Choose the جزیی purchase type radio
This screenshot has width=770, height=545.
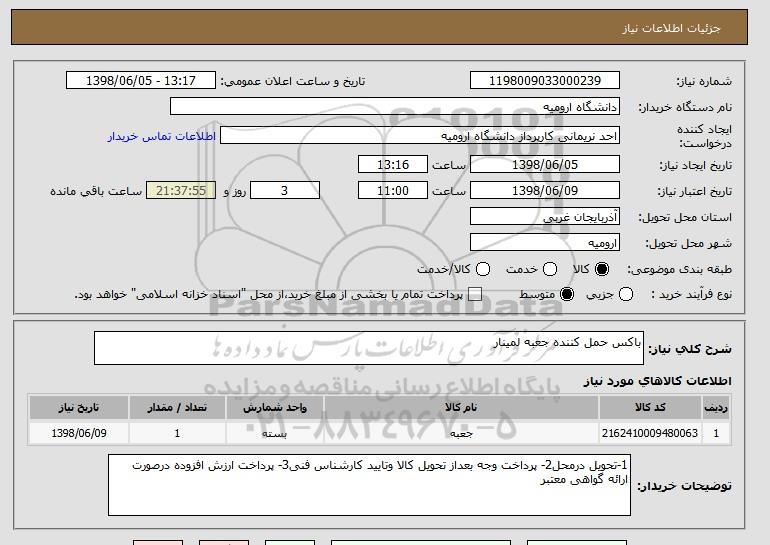coord(626,294)
